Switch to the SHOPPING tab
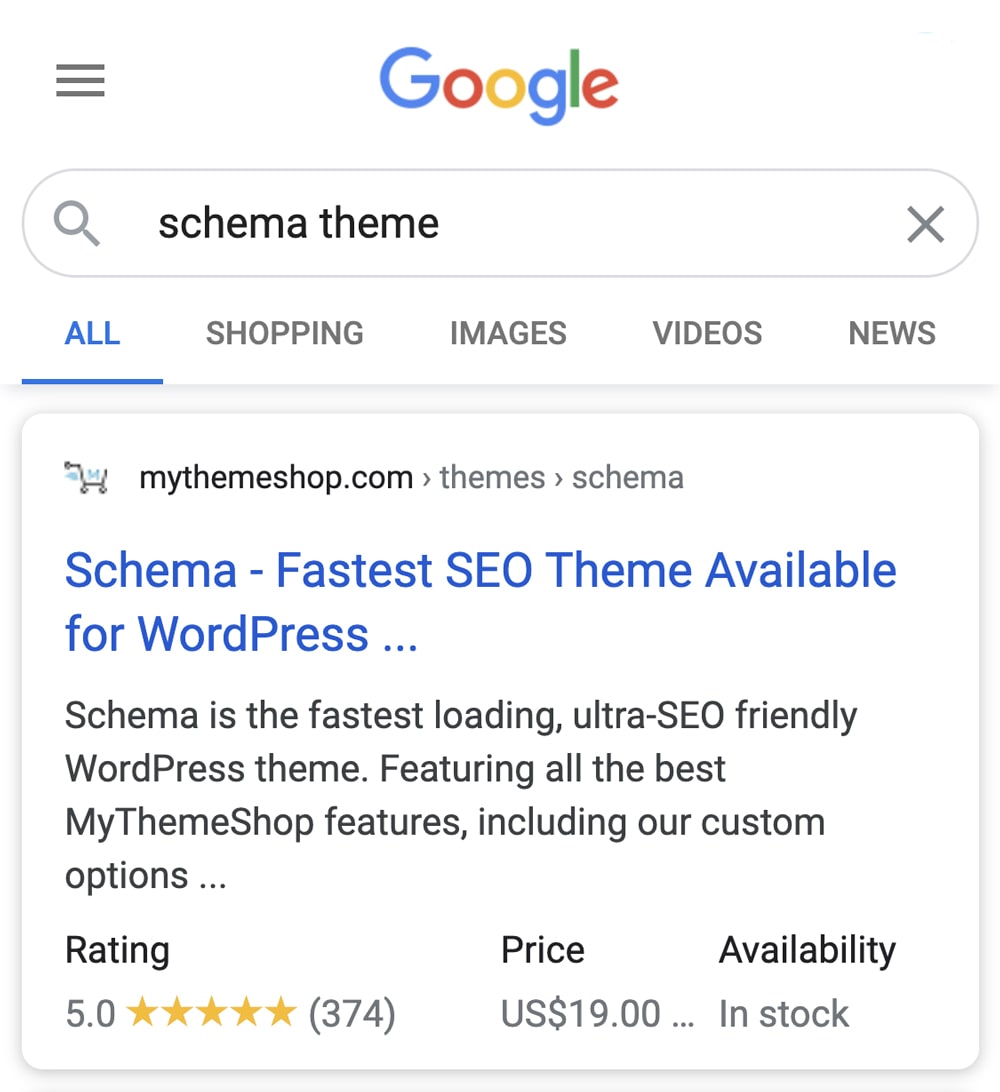 [x=284, y=333]
